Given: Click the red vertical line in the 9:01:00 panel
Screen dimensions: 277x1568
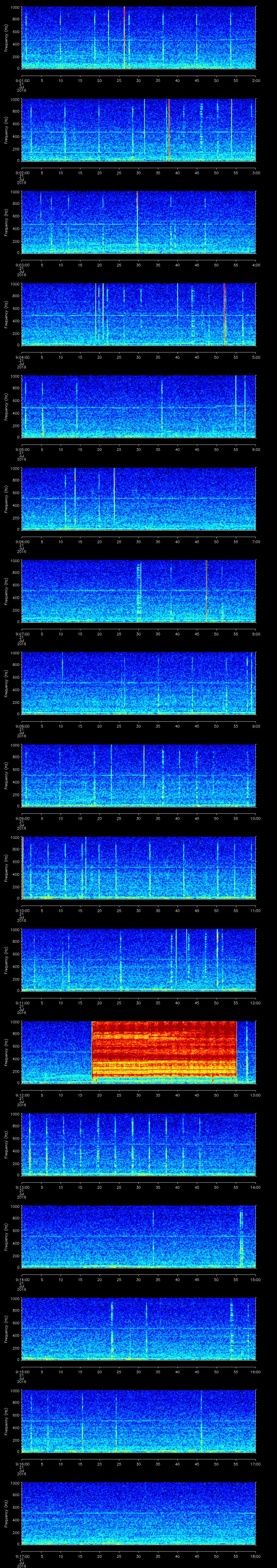Looking at the screenshot, I should point(124,38).
